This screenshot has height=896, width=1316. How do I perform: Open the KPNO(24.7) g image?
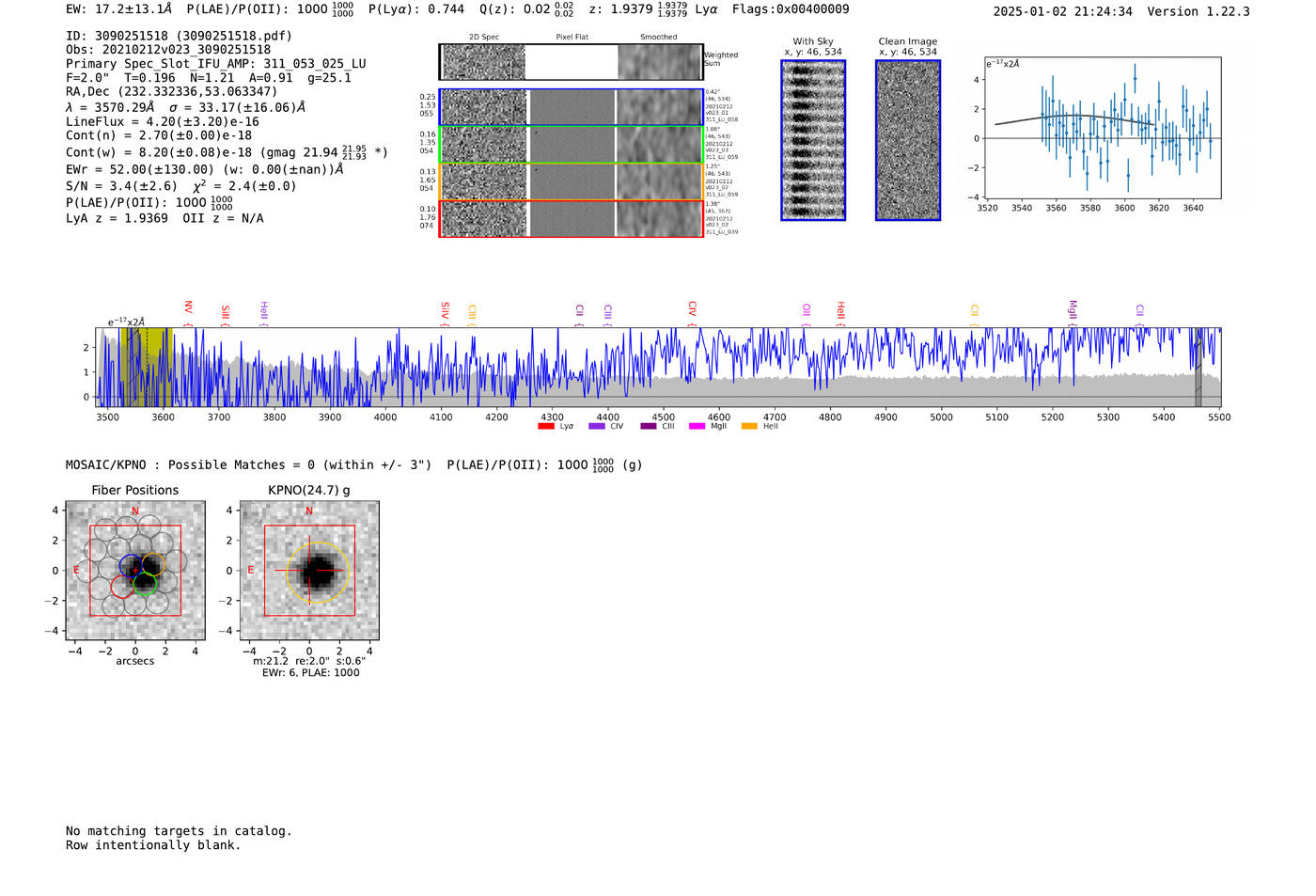point(309,571)
